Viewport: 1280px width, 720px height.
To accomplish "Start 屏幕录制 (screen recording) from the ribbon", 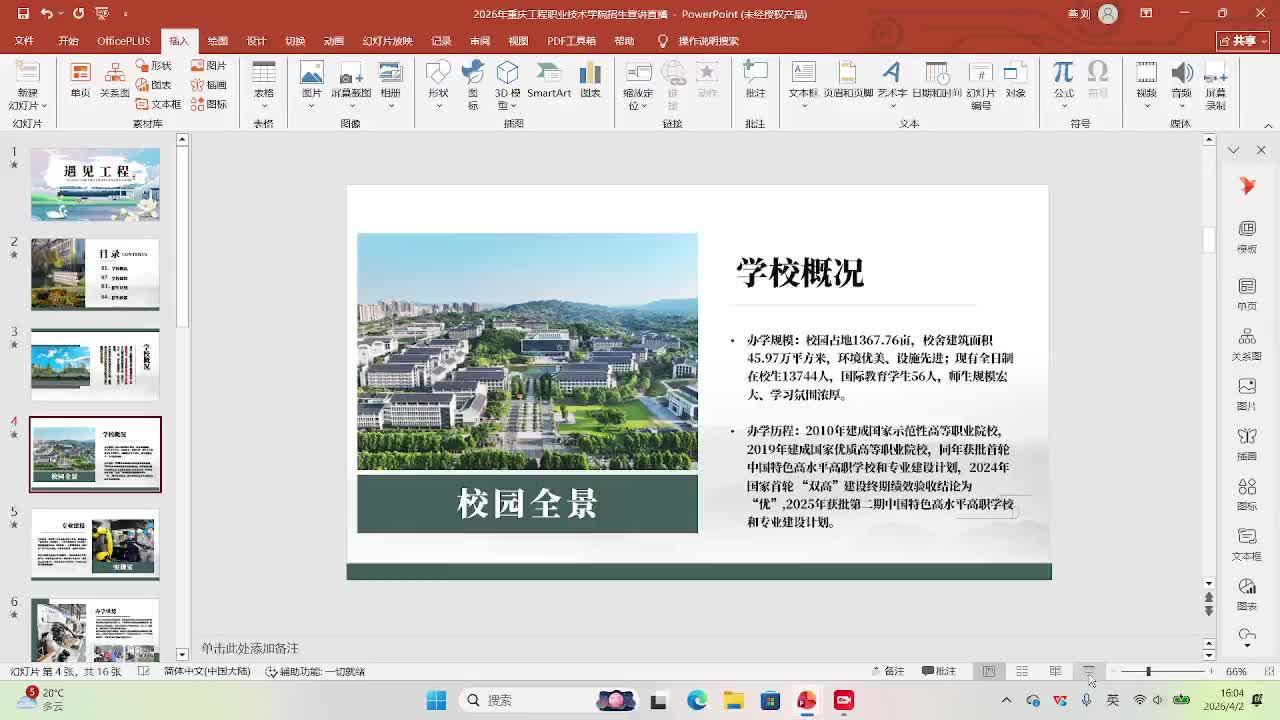I will tap(1215, 80).
